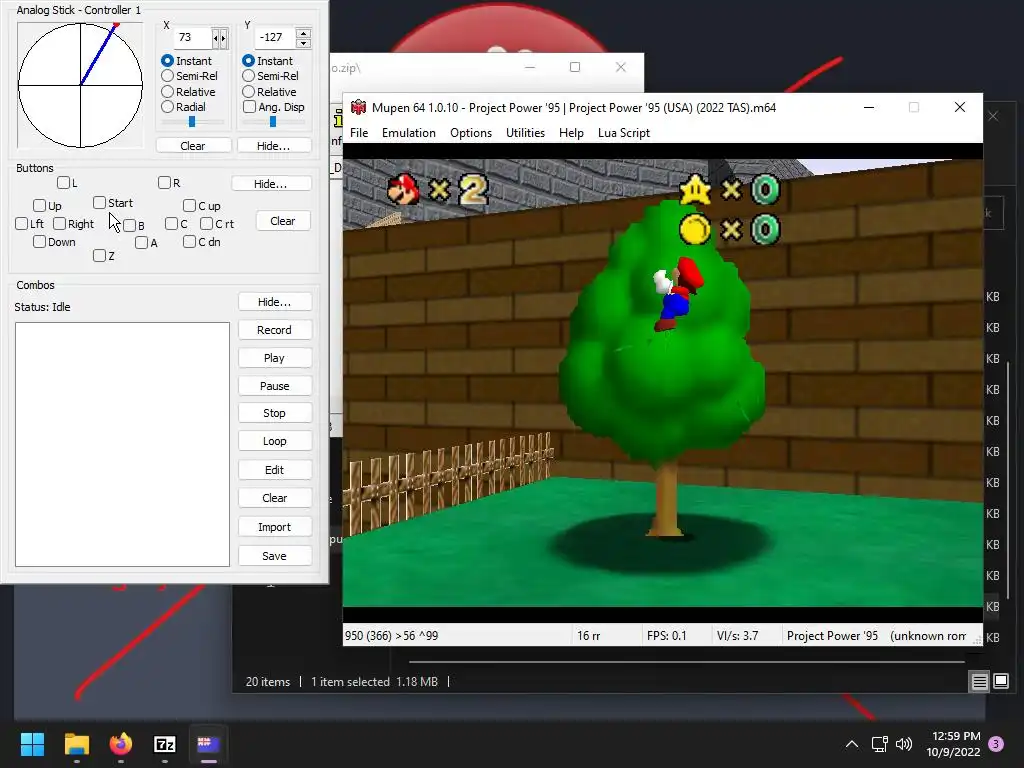The height and width of the screenshot is (768, 1024).
Task: Click Hide... in Buttons section
Action: tap(270, 184)
